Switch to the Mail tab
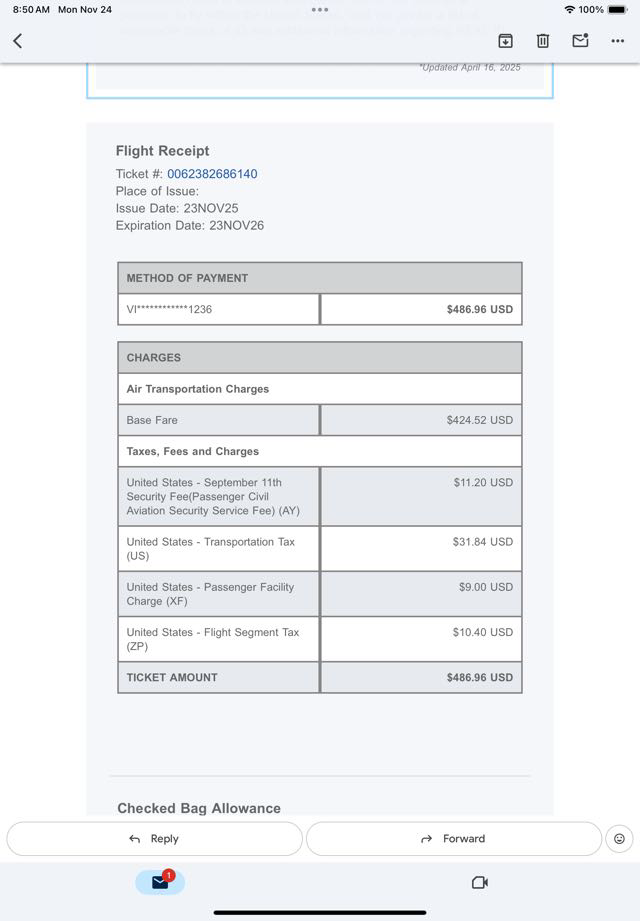This screenshot has height=921, width=640. tap(160, 882)
